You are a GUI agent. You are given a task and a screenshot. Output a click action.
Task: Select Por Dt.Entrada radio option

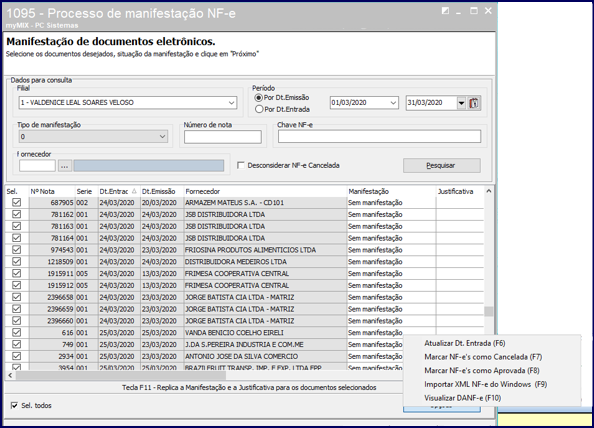(x=259, y=109)
